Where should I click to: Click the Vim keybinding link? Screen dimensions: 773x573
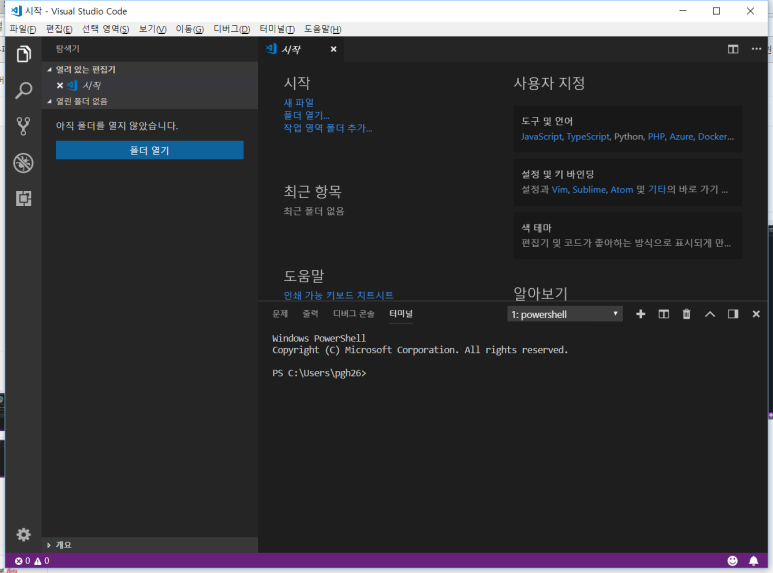[560, 189]
